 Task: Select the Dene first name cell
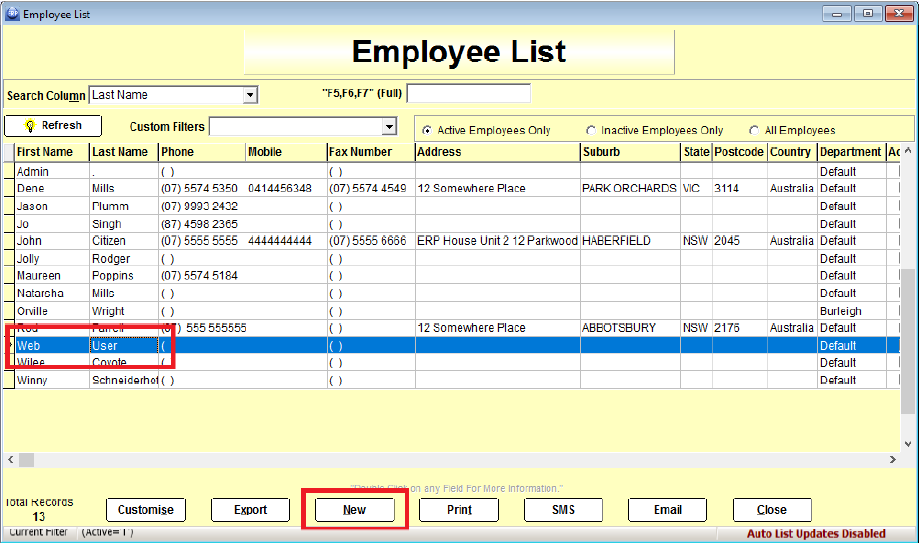tap(52, 188)
